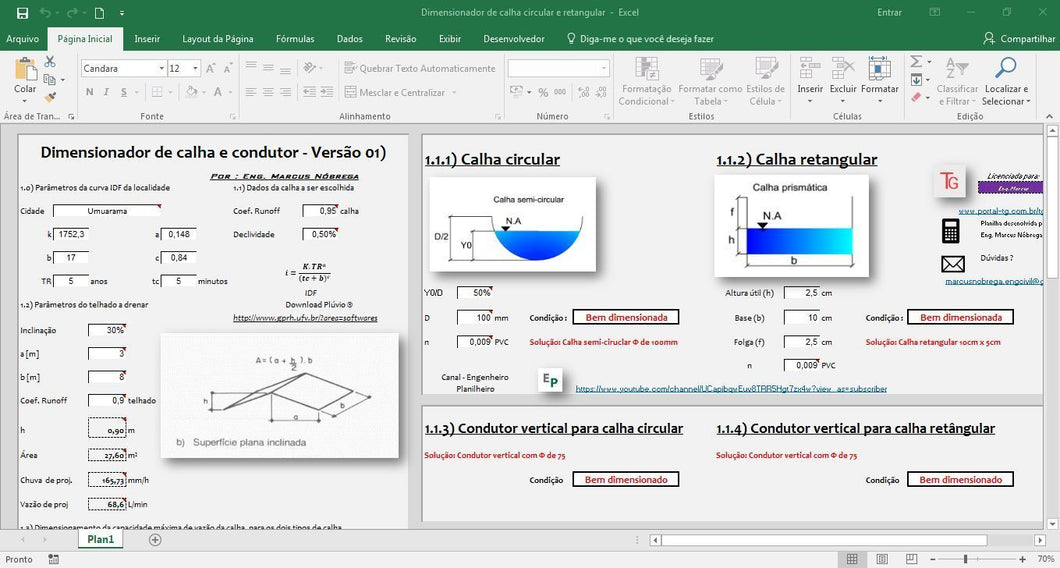Click the Clear eraser icon
This screenshot has width=1060, height=568.
[916, 98]
